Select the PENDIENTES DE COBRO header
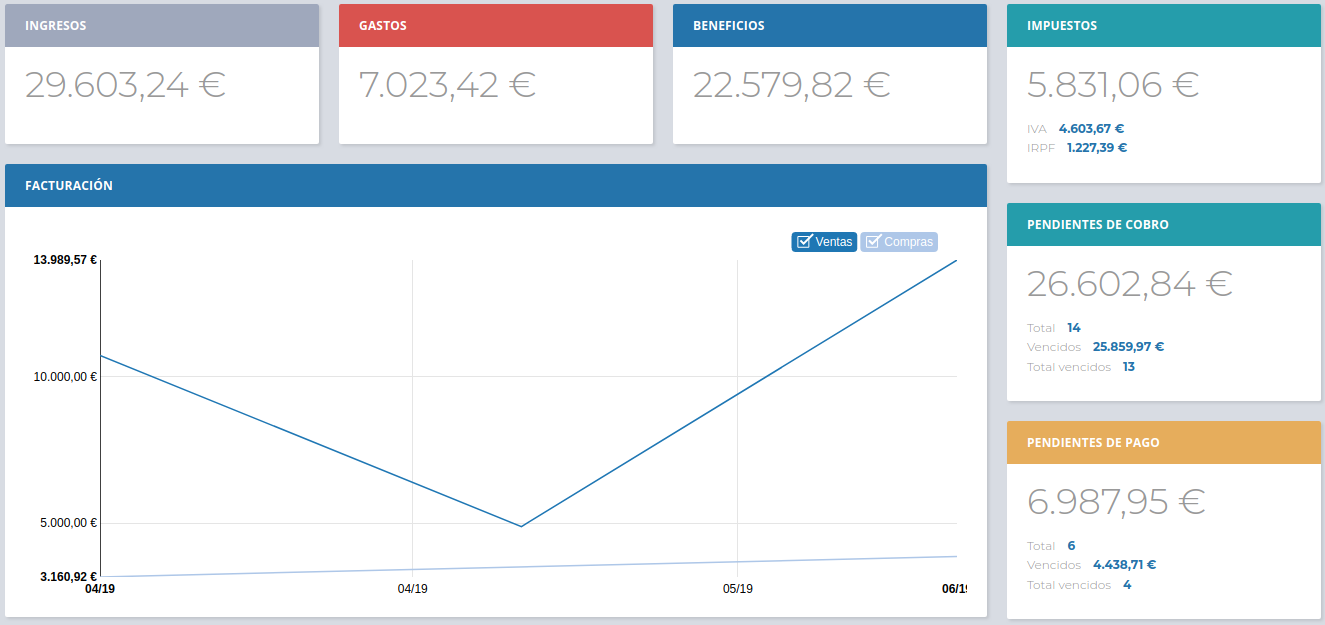 pos(1163,225)
